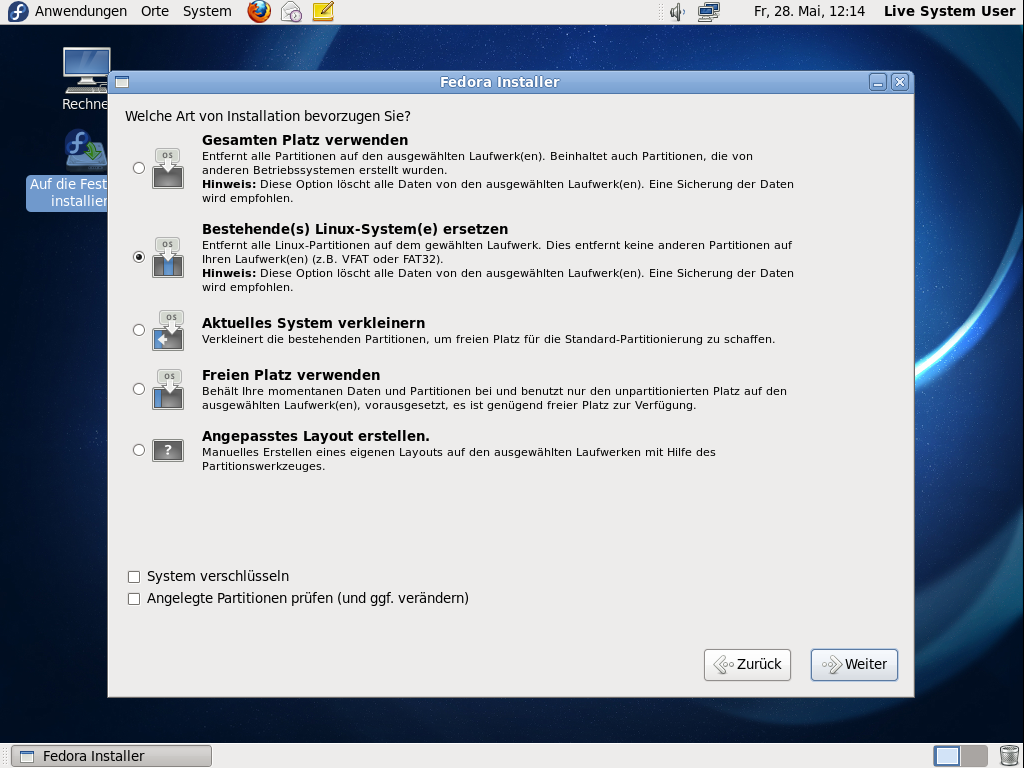Open the installer window menu icon
The height and width of the screenshot is (768, 1024).
point(122,82)
